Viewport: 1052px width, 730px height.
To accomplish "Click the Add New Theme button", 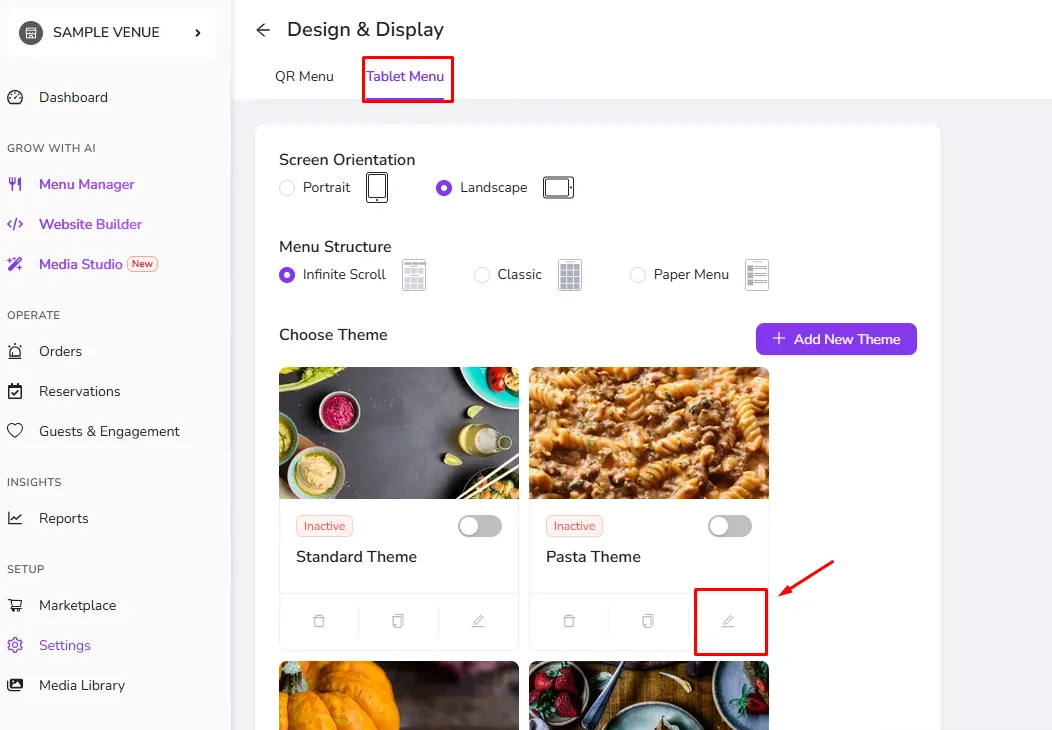I will point(836,339).
